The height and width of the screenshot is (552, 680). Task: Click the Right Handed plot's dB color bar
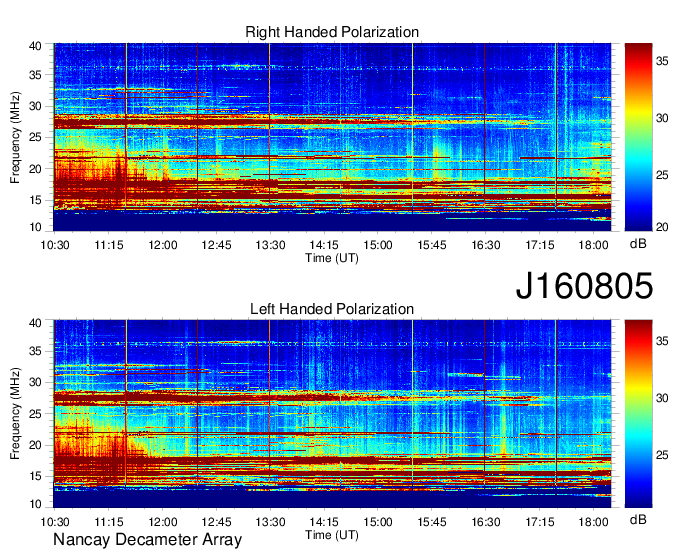pyautogui.click(x=638, y=137)
